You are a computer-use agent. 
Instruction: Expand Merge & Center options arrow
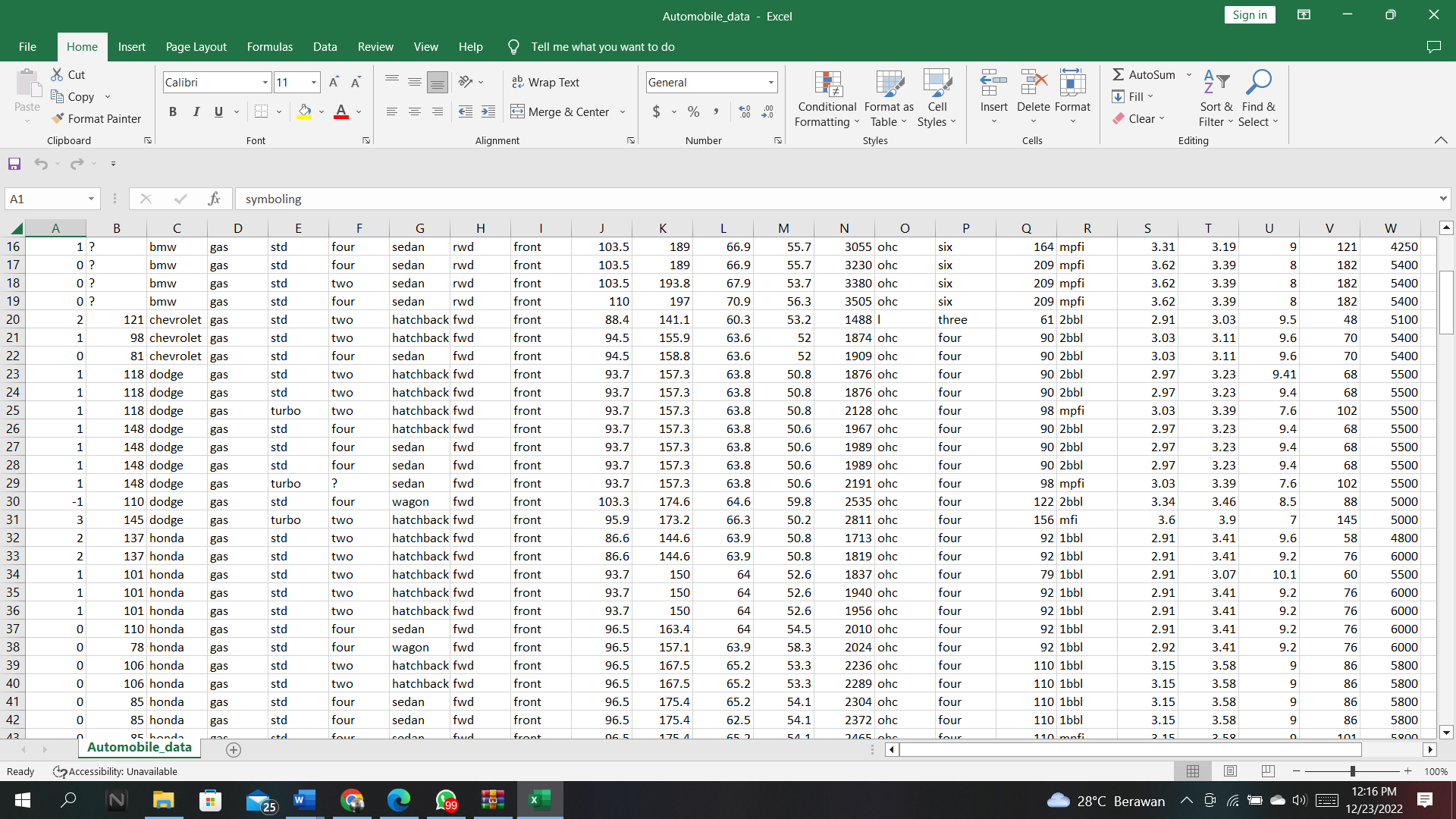(x=623, y=111)
